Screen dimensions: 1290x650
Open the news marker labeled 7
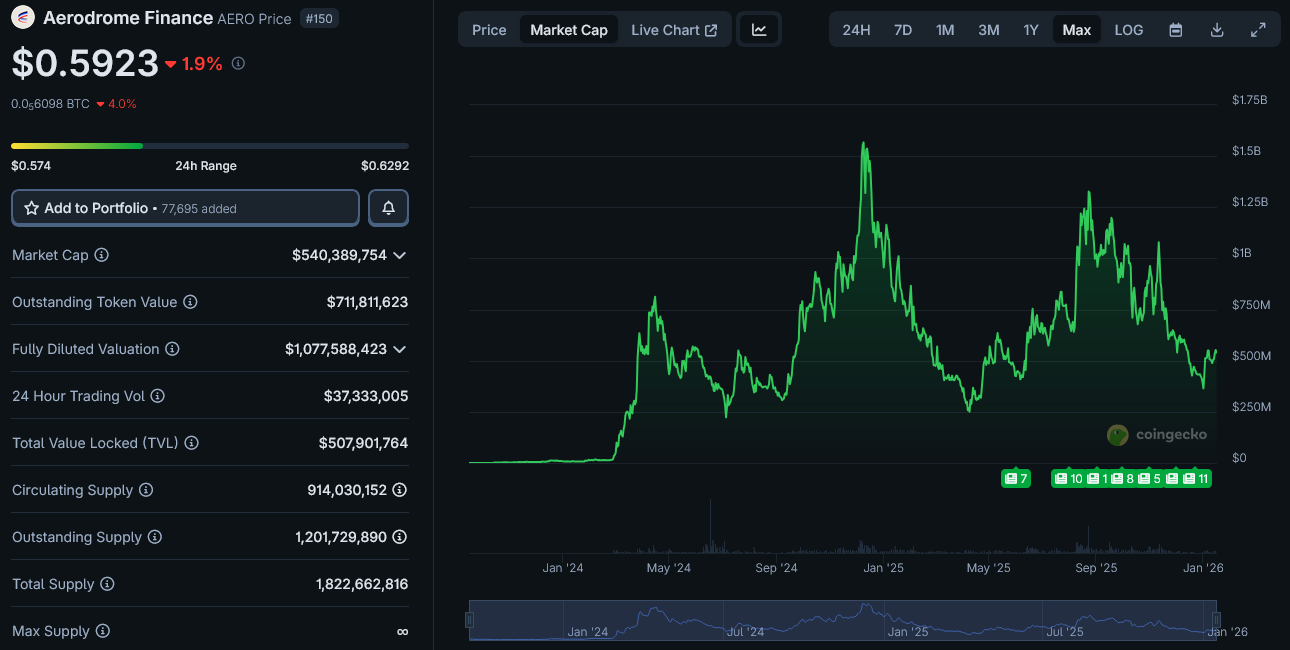click(1016, 479)
